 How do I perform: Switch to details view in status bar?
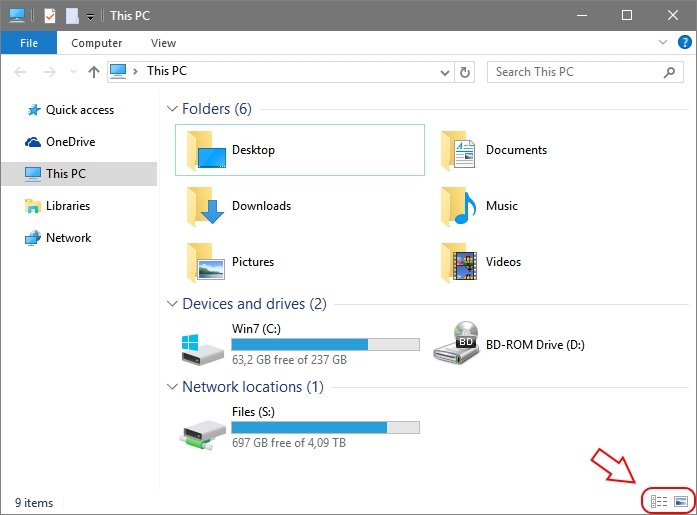click(659, 502)
